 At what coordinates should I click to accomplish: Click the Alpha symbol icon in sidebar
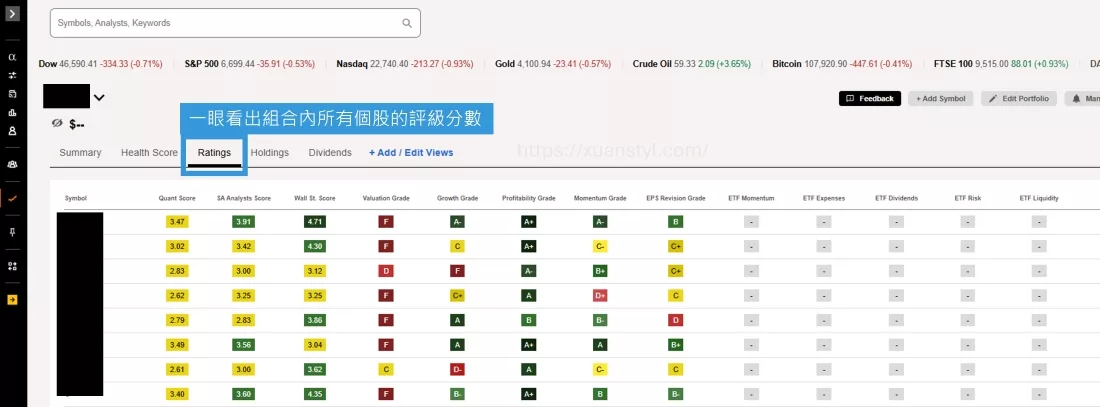[12, 58]
